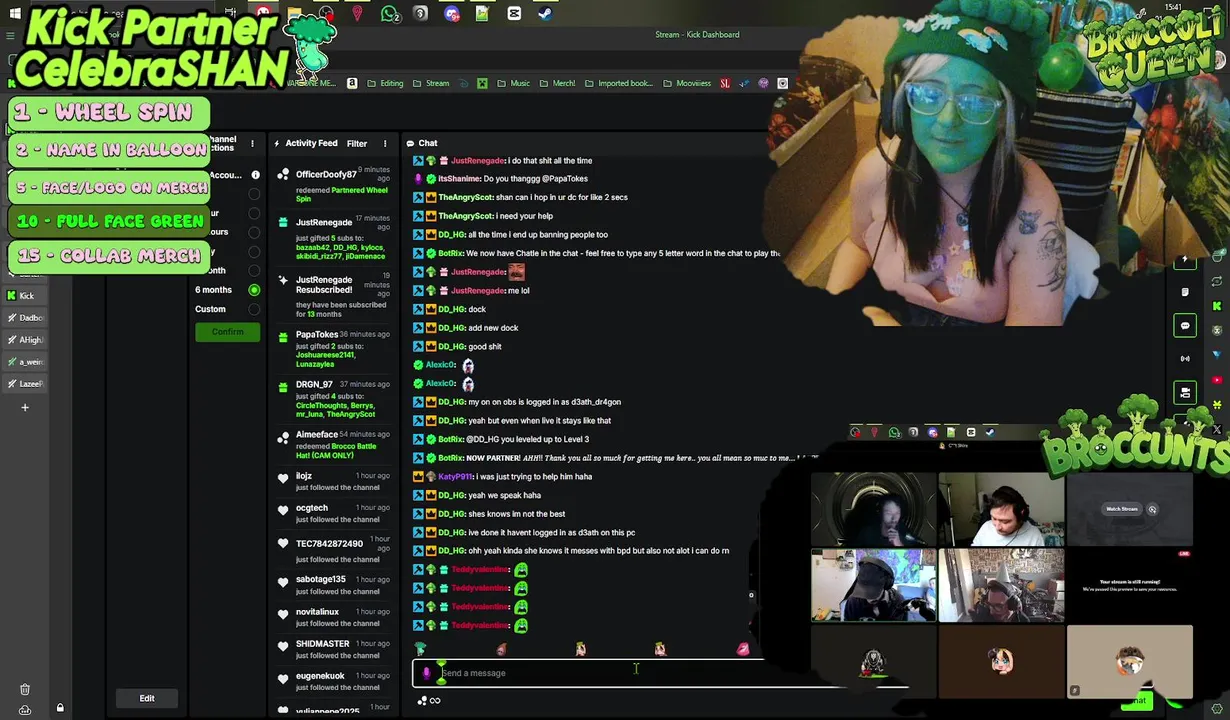Click the infinity icon below chat input
Image resolution: width=1230 pixels, height=720 pixels.
click(434, 701)
